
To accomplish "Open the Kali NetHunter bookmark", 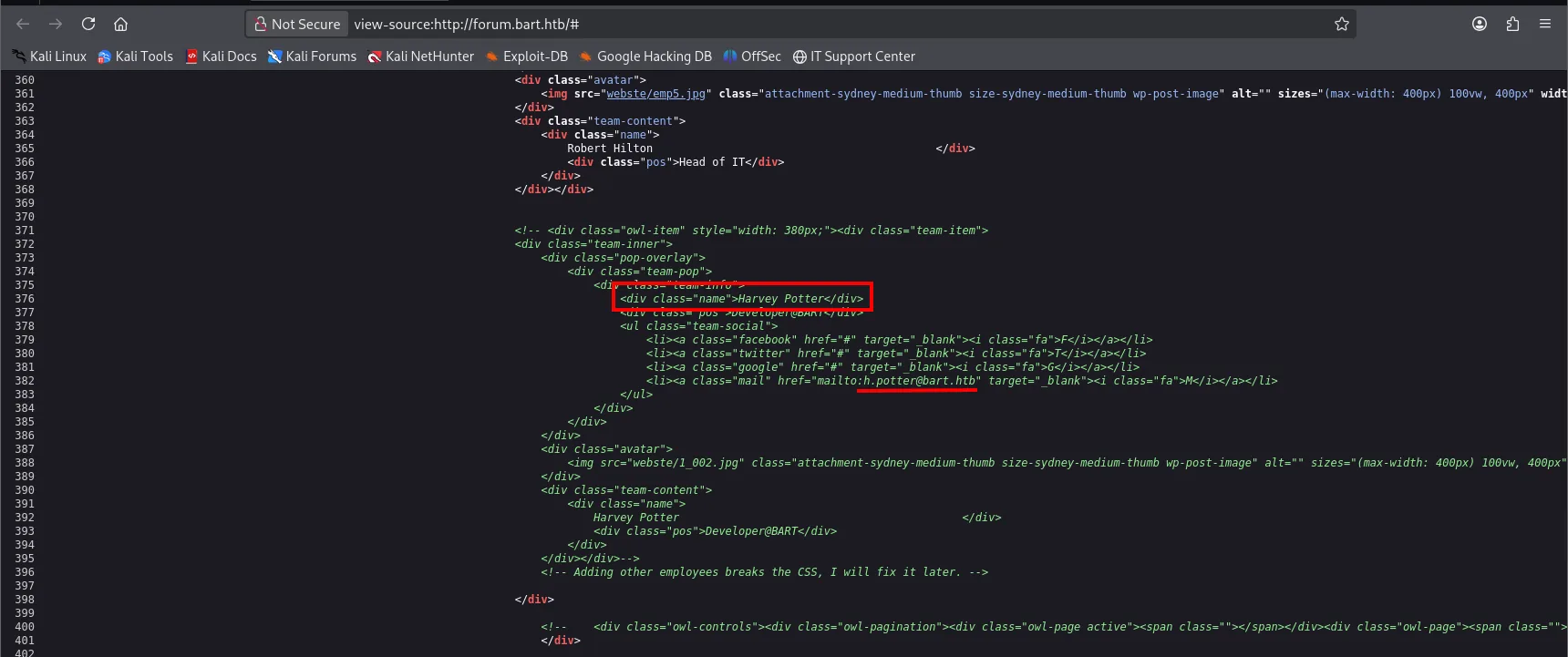I will pos(420,56).
